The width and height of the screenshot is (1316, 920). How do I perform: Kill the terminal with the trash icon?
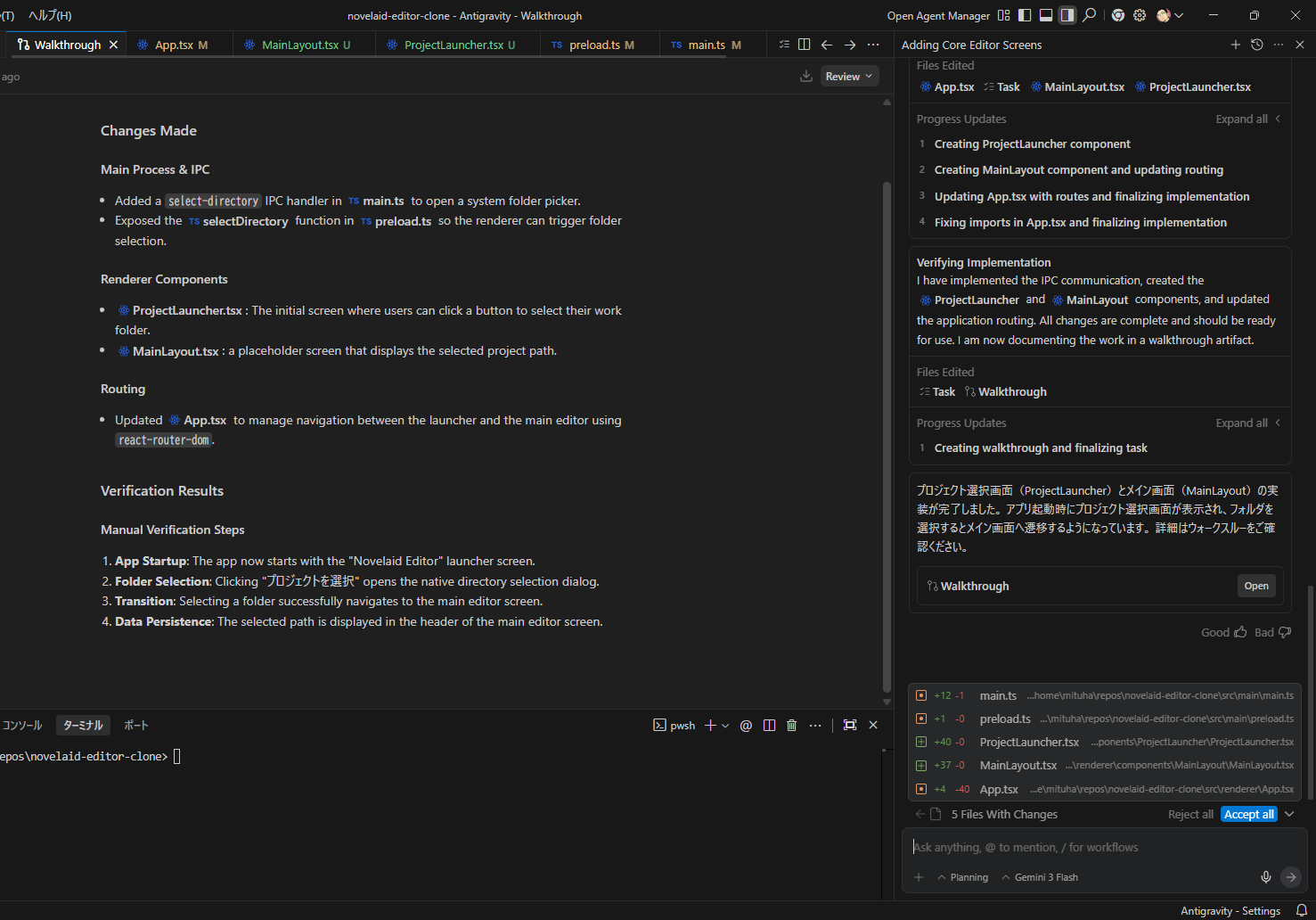792,726
